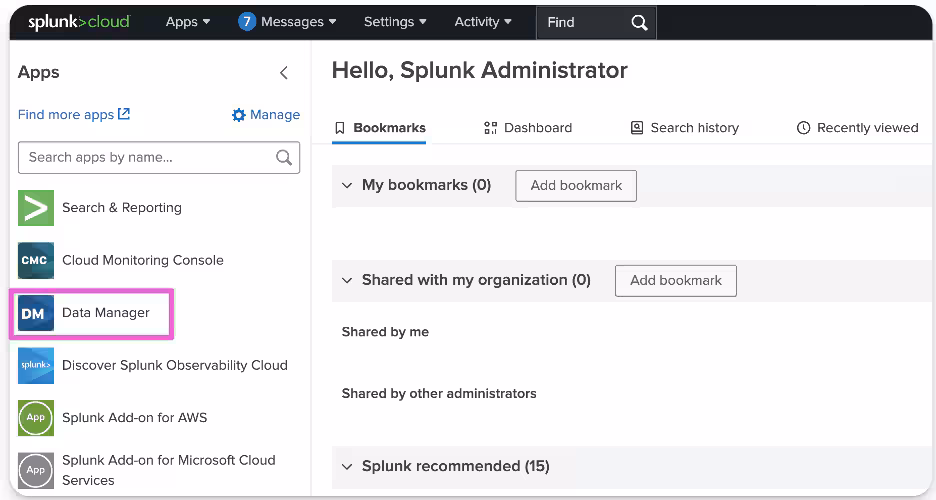Open Cloud Monitoring Console CMC icon
The height and width of the screenshot is (500, 936).
(36, 260)
